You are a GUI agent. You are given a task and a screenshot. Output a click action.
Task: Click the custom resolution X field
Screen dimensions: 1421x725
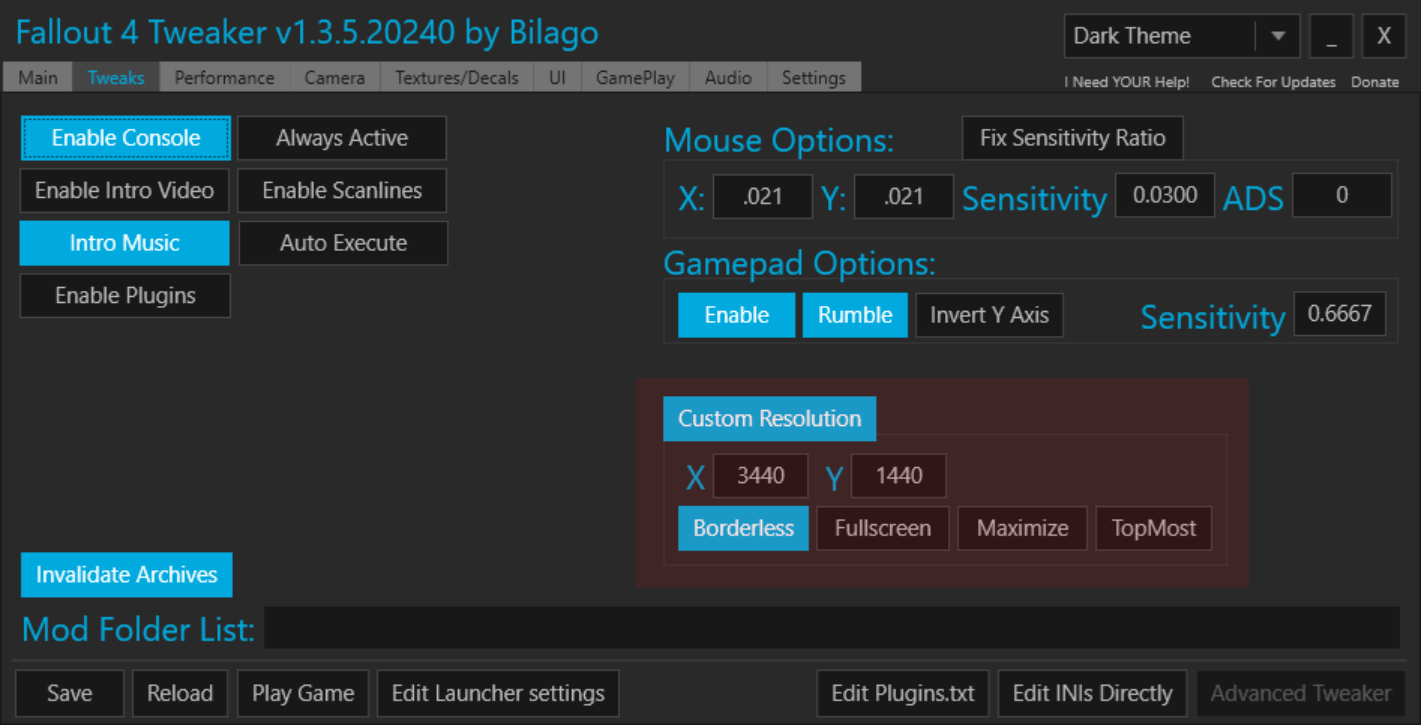pos(761,476)
